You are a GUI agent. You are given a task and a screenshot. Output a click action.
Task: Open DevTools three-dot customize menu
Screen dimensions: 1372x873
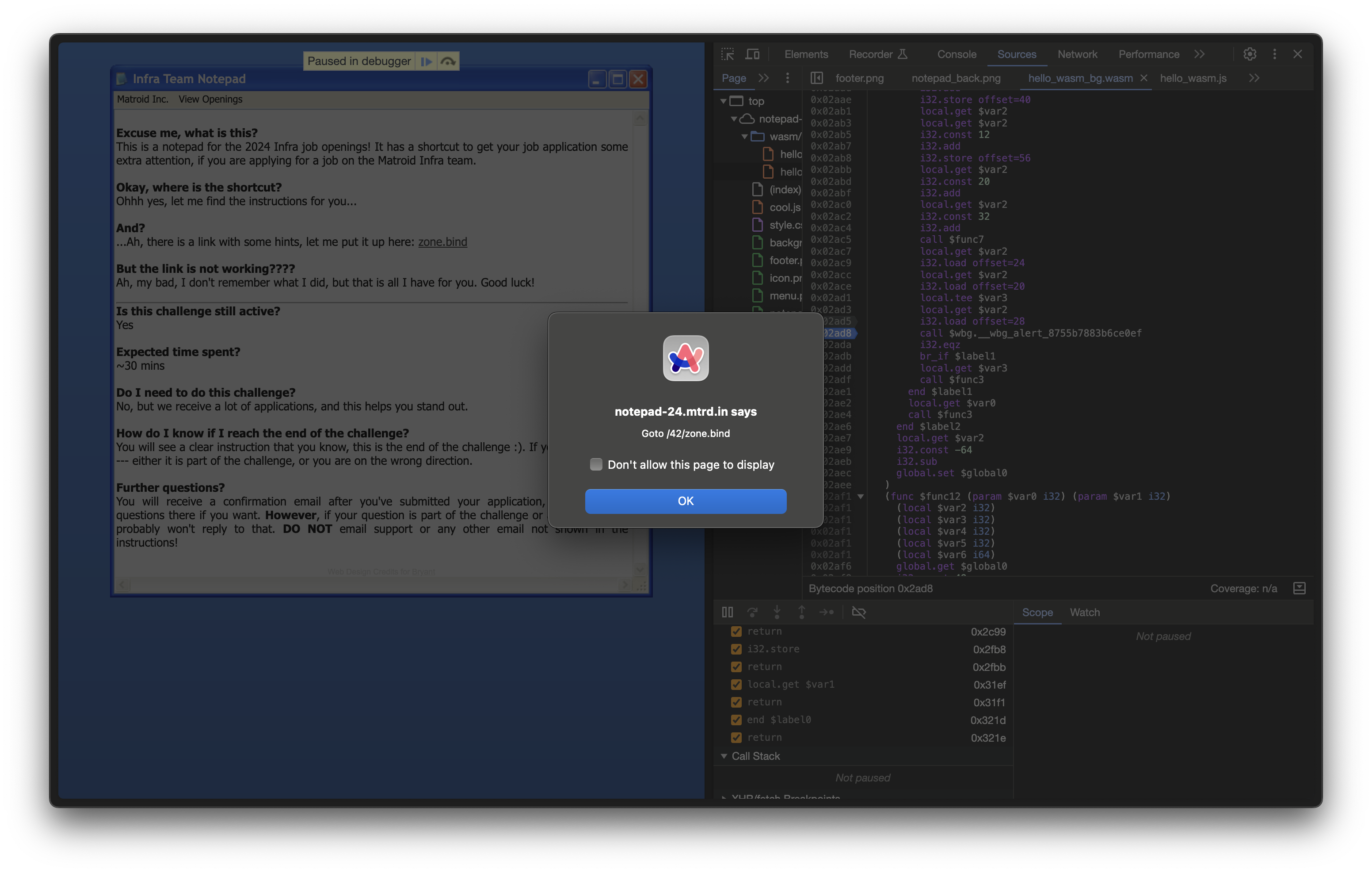click(1275, 54)
